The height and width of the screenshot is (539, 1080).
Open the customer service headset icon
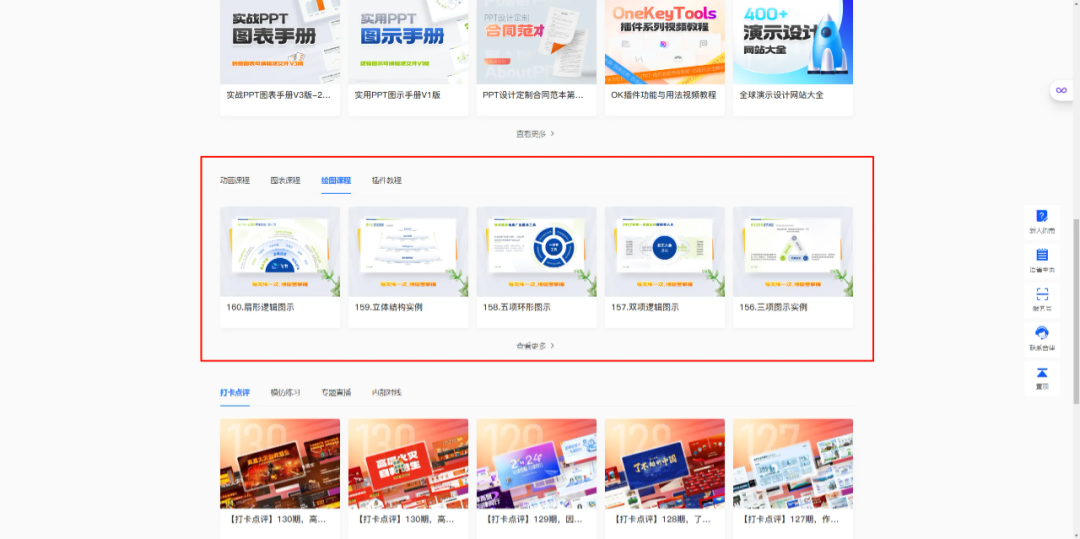(1041, 333)
